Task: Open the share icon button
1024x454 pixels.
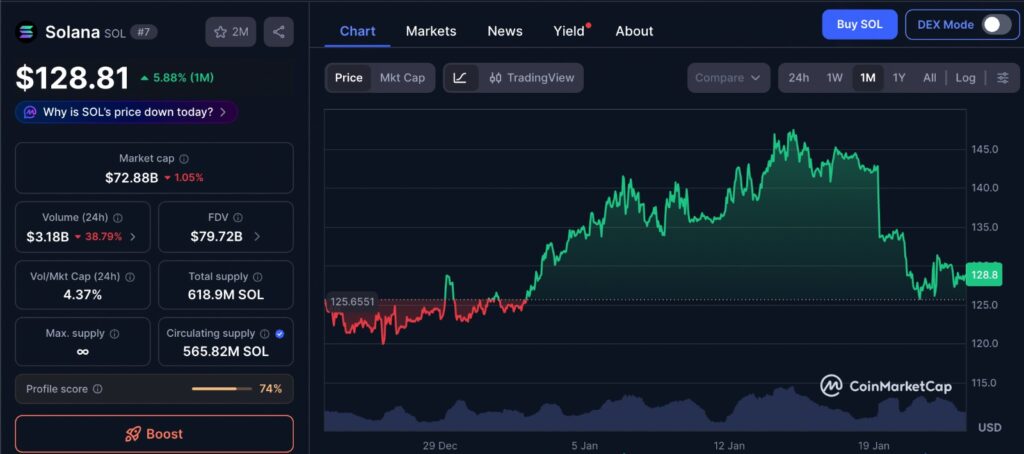Action: coord(279,32)
